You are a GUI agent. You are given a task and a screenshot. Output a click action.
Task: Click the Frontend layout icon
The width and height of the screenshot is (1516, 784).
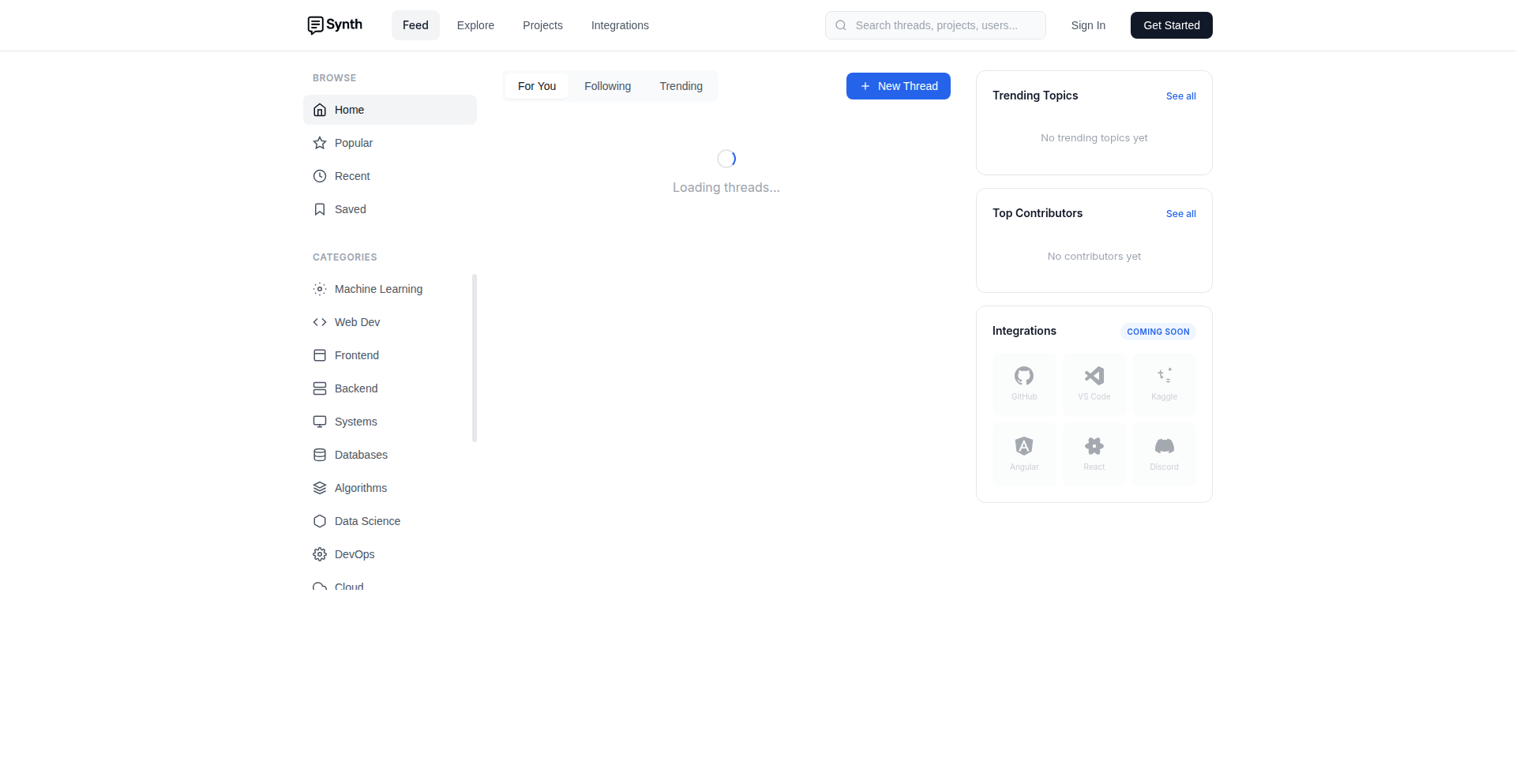coord(320,355)
